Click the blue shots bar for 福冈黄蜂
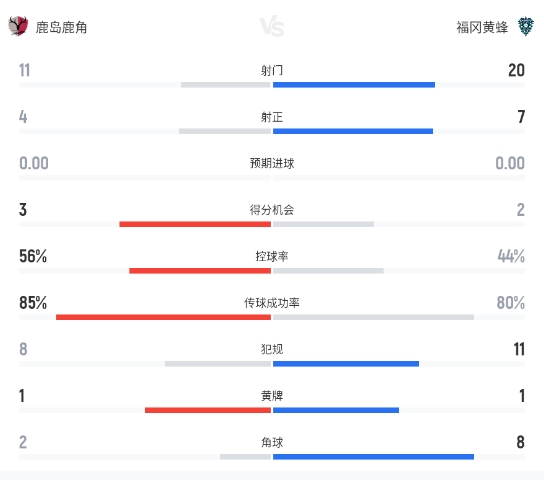544x492 pixels. 354,85
